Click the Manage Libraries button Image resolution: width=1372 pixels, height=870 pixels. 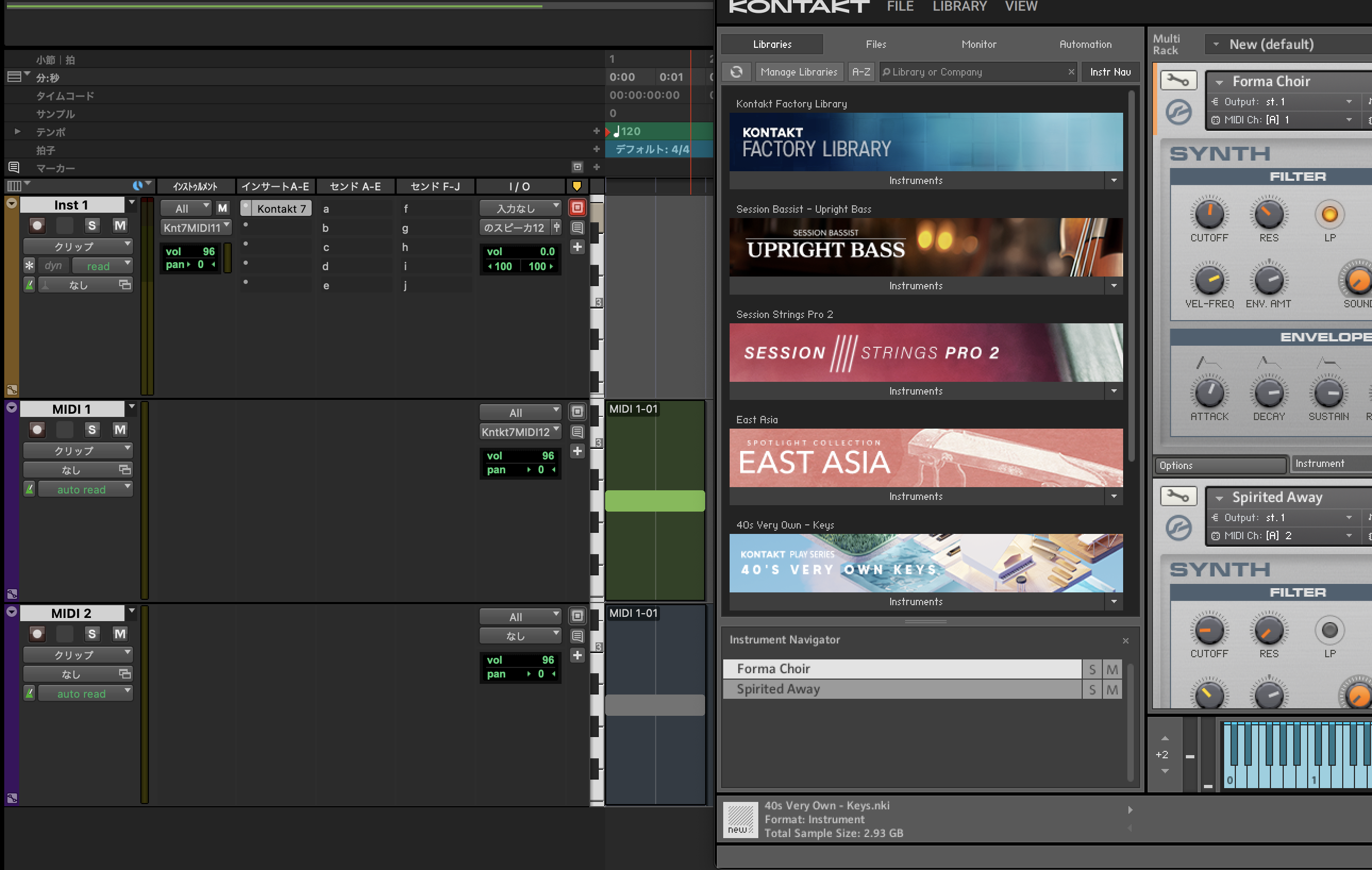coord(799,72)
